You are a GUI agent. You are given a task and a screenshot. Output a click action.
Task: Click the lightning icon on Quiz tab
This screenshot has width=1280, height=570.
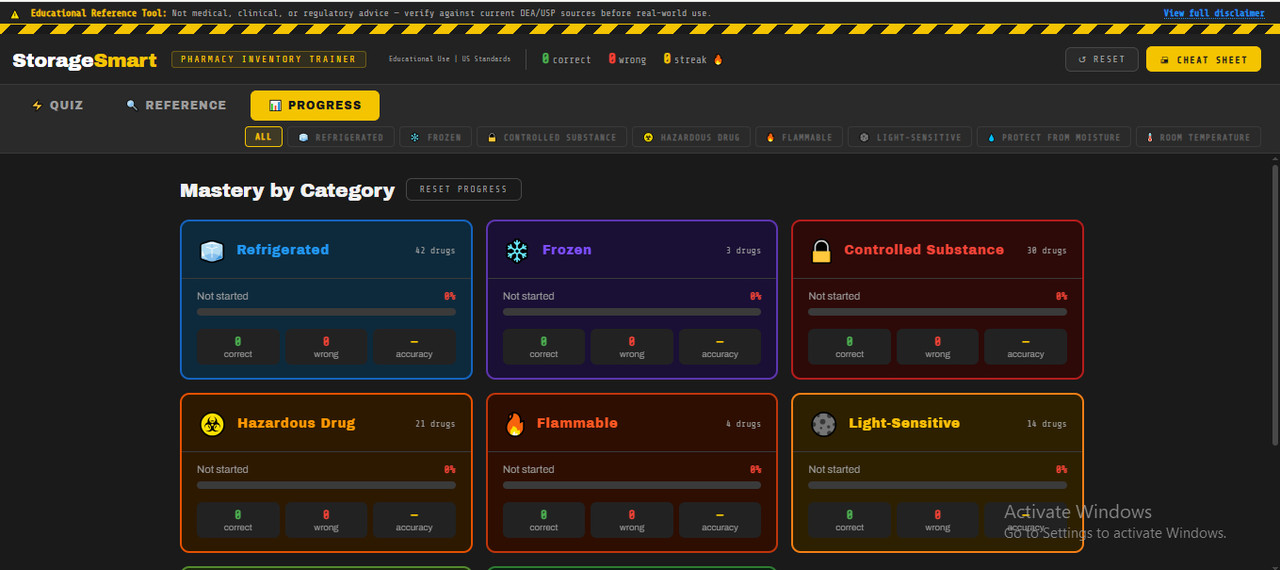coord(38,105)
